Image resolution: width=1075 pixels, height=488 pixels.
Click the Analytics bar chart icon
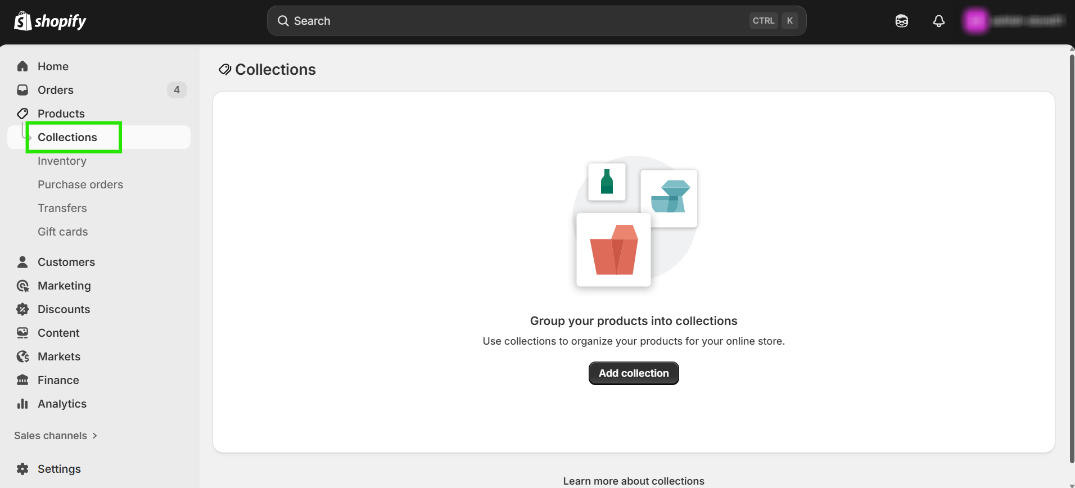coord(23,404)
